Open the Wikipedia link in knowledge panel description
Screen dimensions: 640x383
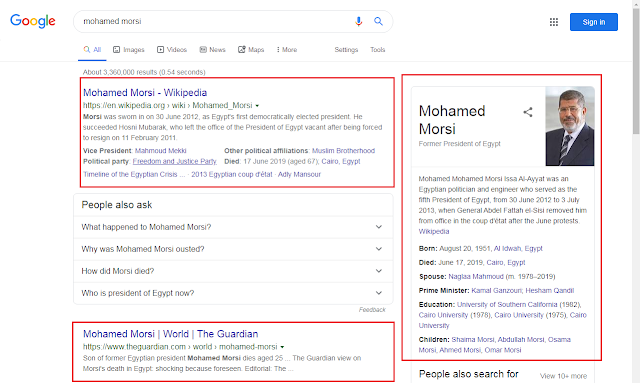click(433, 232)
